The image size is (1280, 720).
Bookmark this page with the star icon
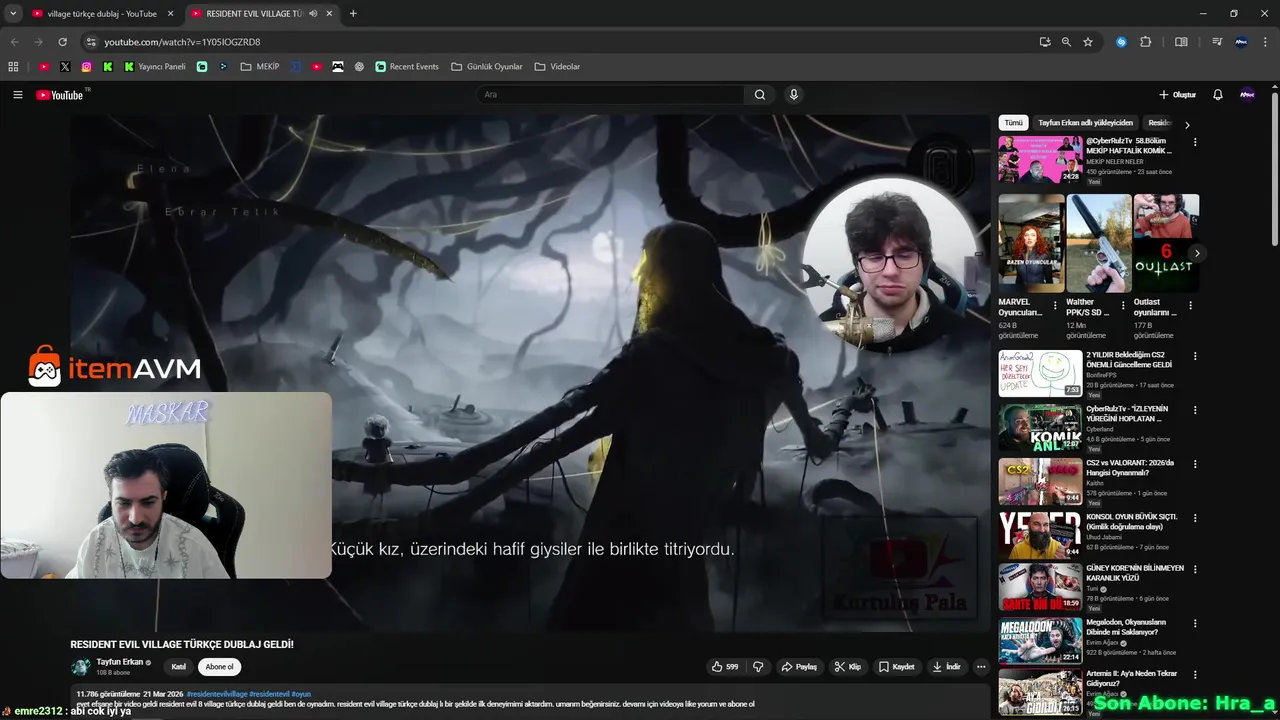(1088, 42)
